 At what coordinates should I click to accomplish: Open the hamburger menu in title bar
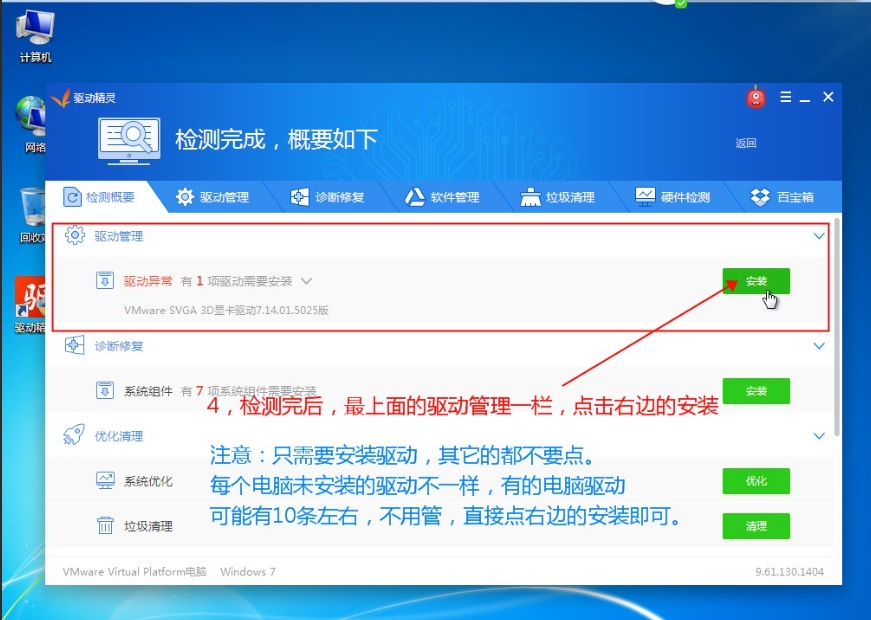[x=785, y=97]
